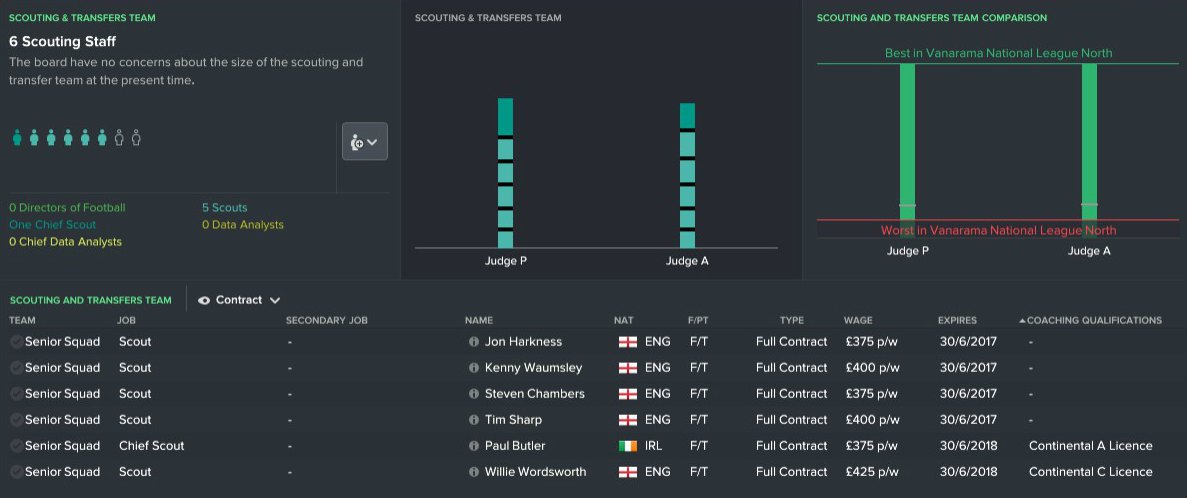Open Willie Wordsworth's profile name link
This screenshot has height=498, width=1187.
click(535, 472)
